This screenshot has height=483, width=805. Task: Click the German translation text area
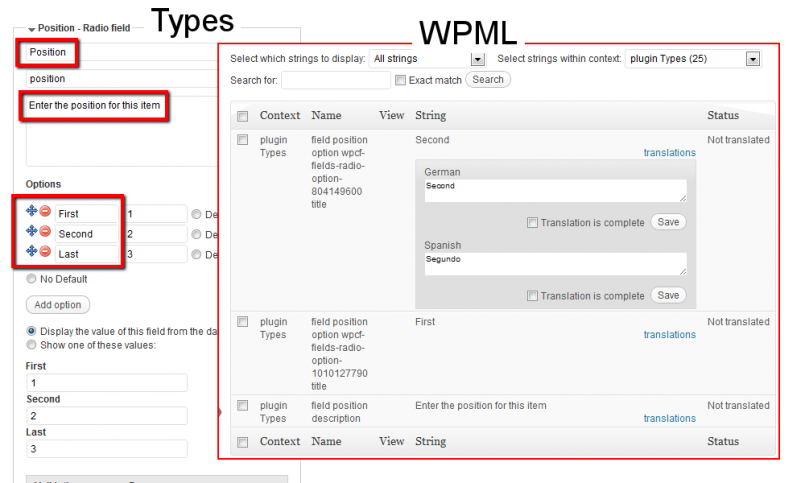click(x=555, y=190)
